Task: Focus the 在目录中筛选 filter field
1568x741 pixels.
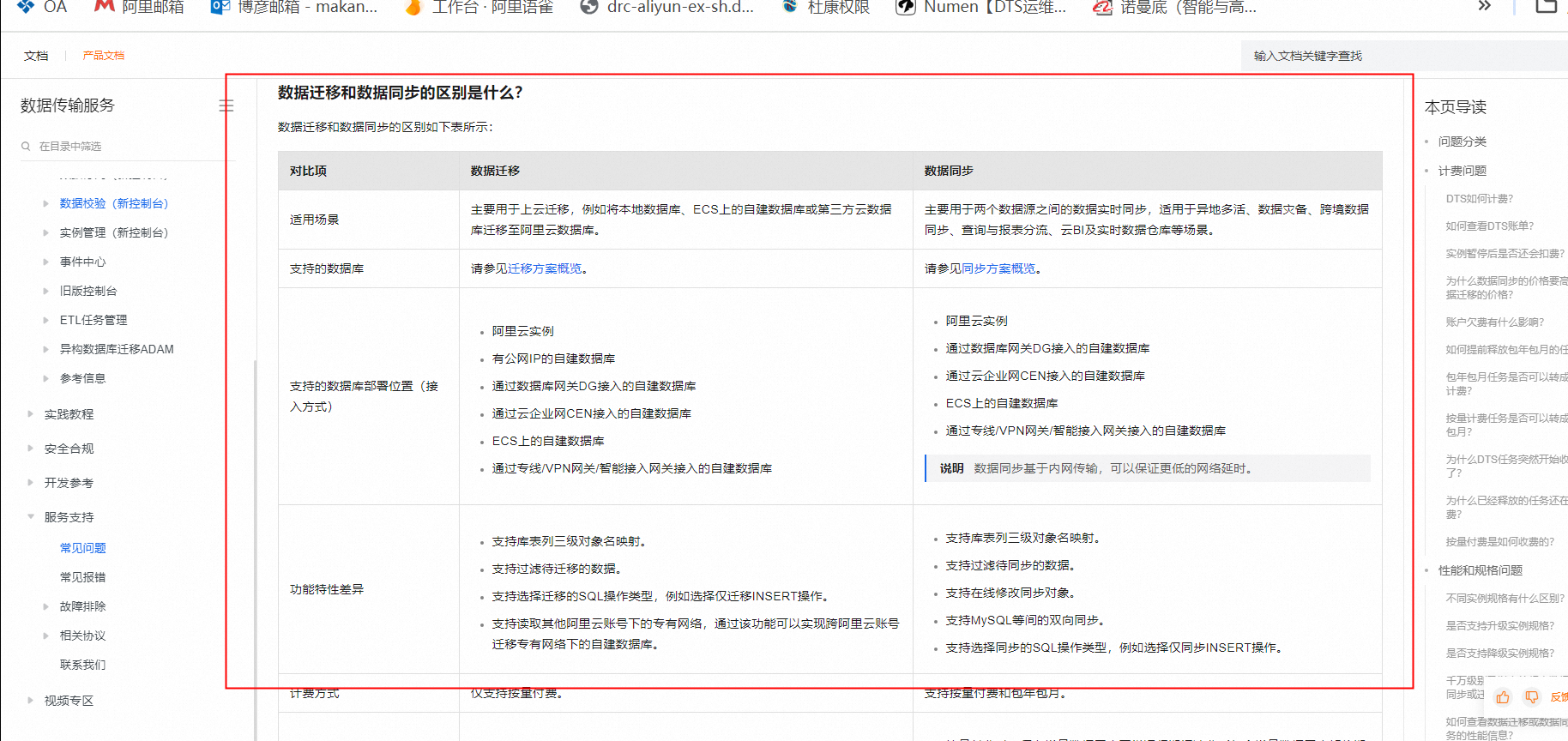Action: click(127, 147)
